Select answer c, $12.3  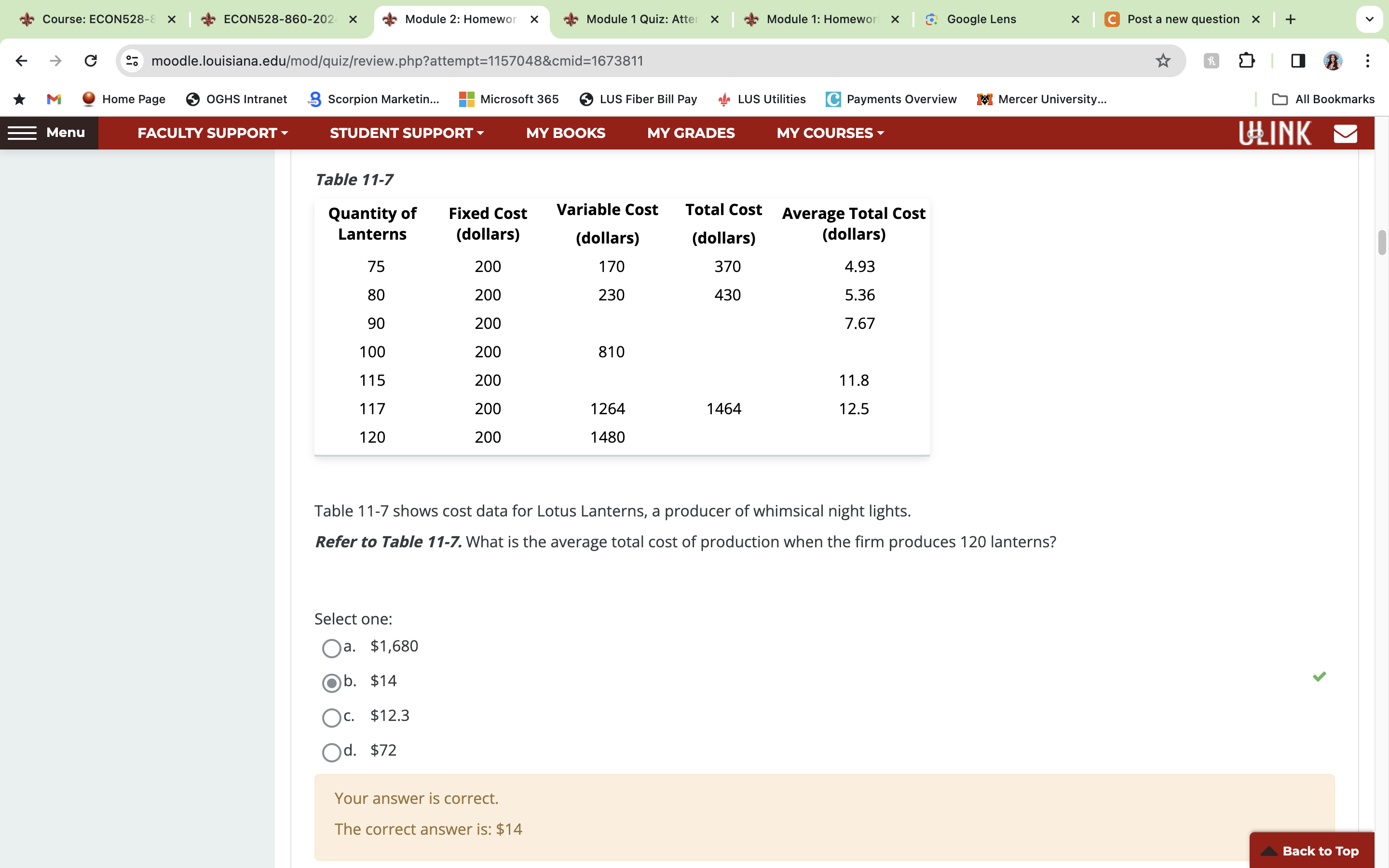331,718
